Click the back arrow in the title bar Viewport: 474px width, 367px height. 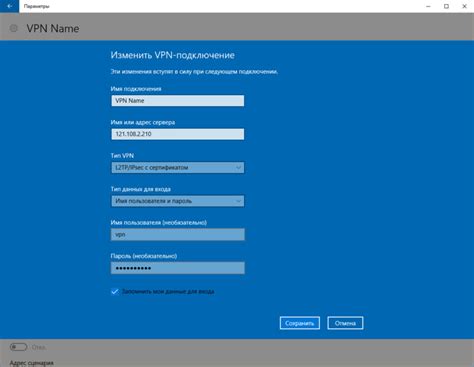tap(9, 6)
